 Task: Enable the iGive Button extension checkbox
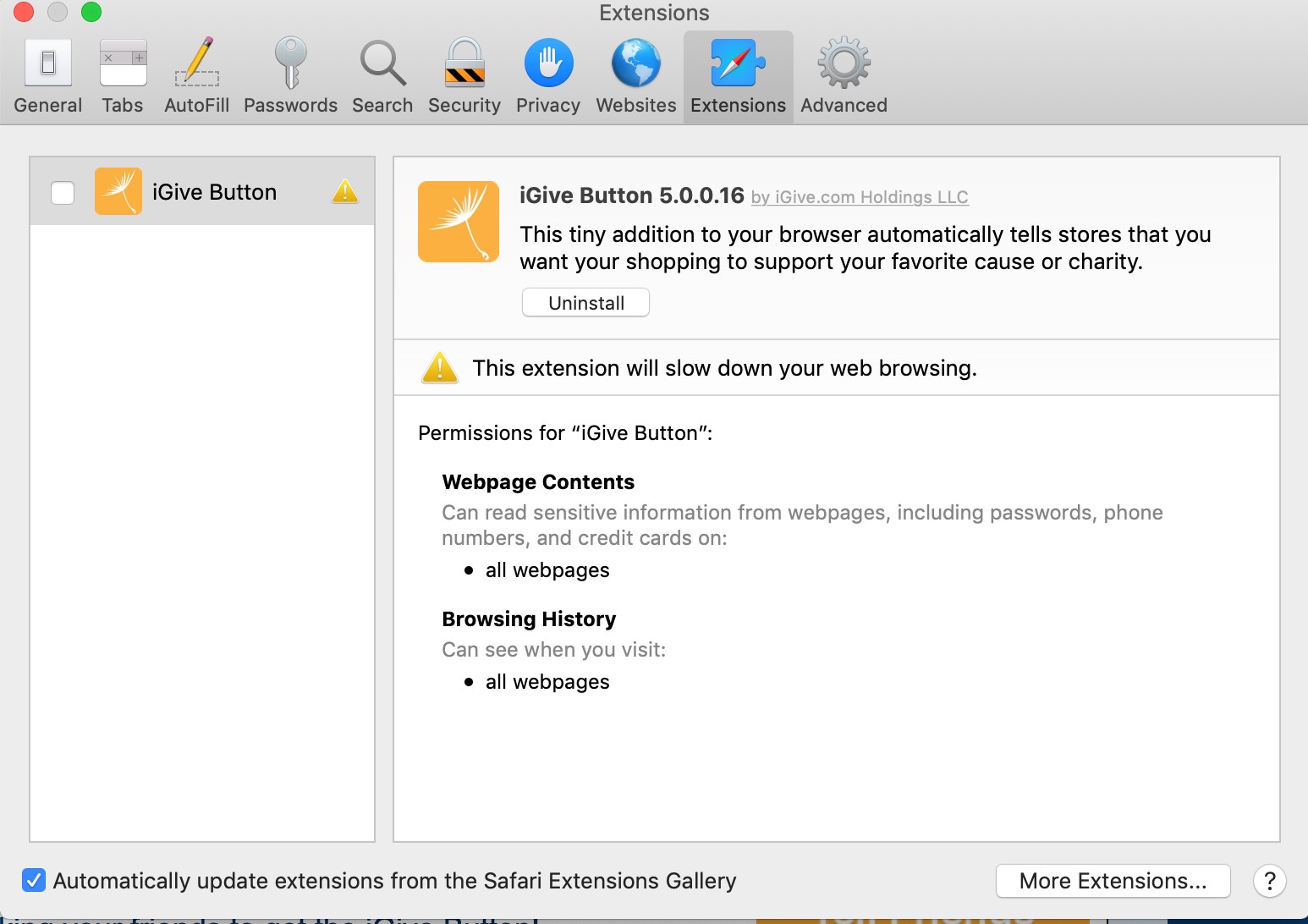pos(63,193)
